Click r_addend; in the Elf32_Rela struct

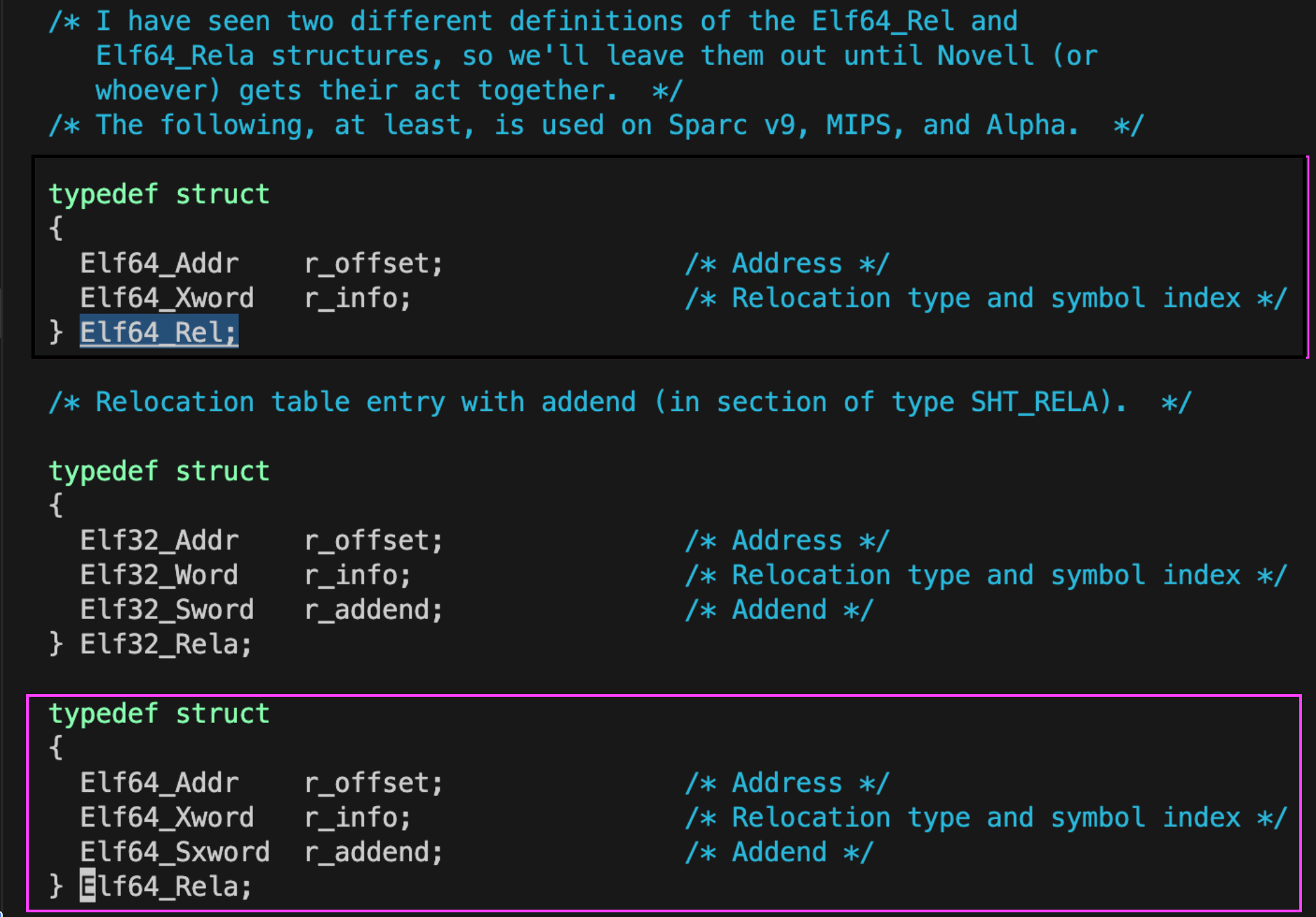tap(374, 609)
